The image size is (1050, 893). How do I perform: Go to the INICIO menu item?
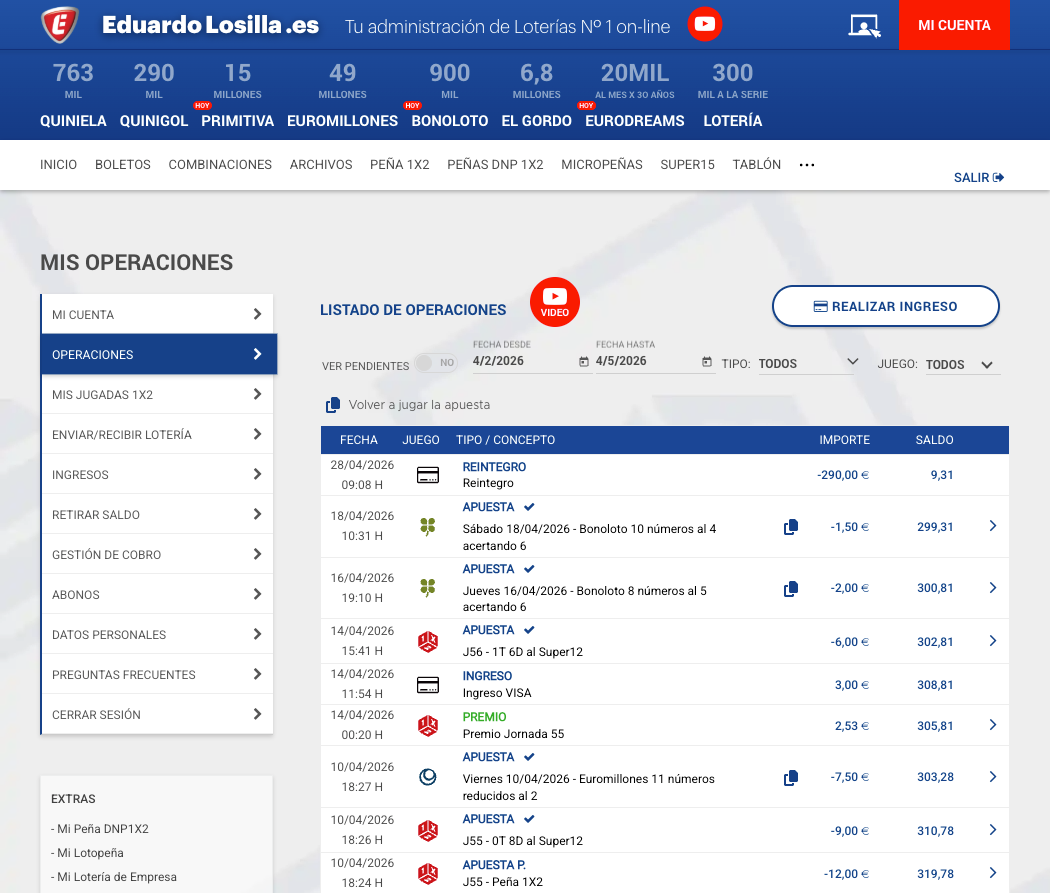(x=58, y=165)
